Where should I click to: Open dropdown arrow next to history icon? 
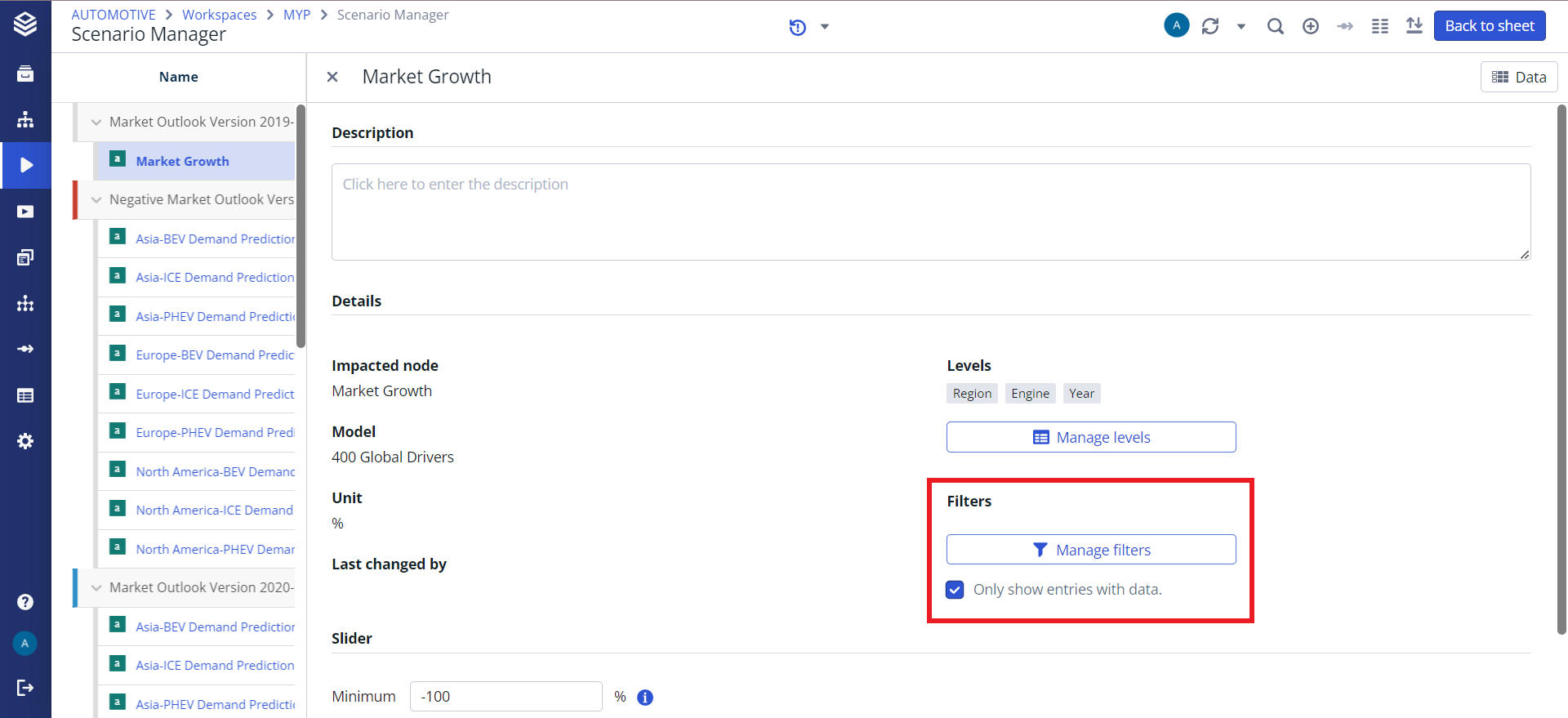point(825,27)
